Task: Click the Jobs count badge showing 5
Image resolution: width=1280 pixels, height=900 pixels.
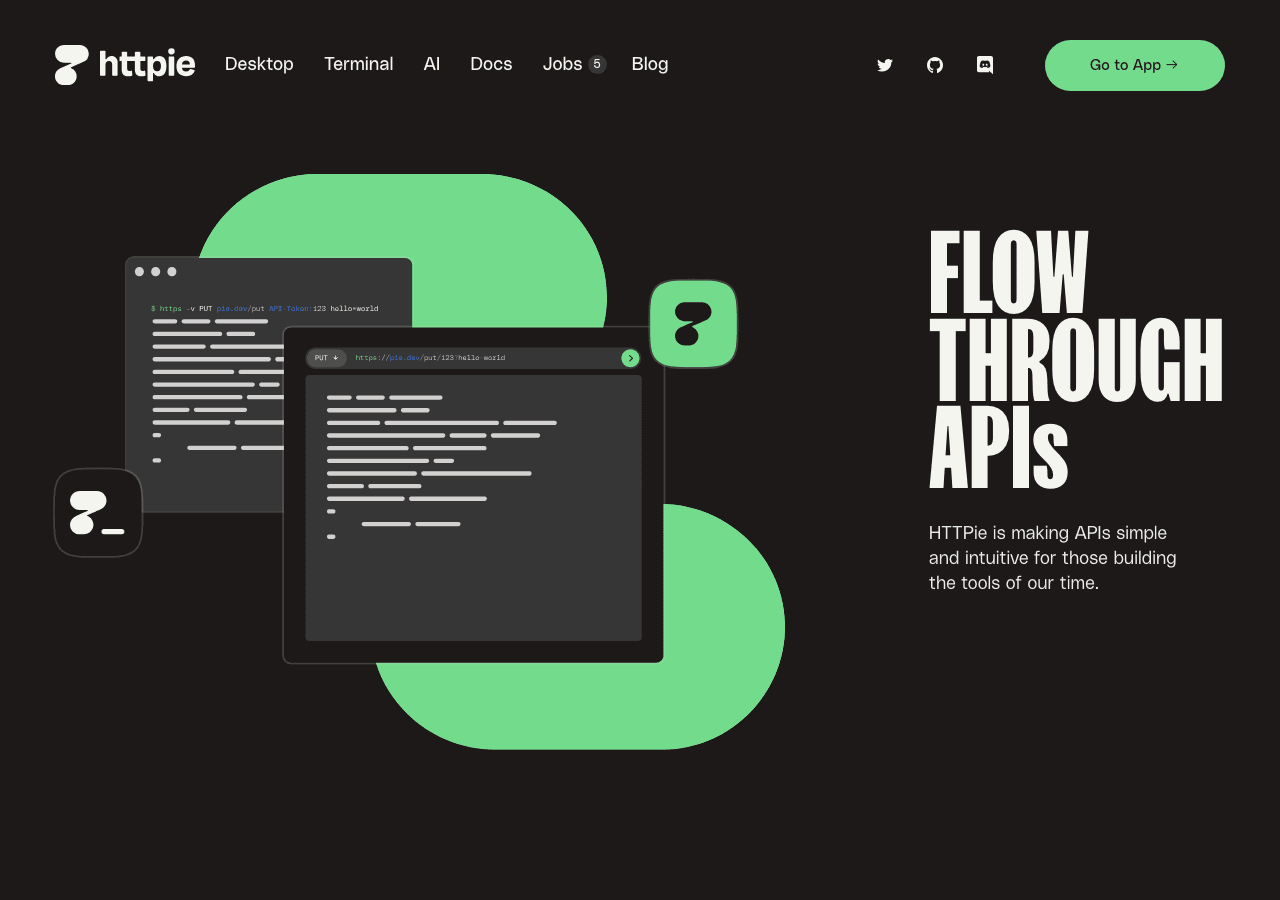Action: [x=597, y=64]
